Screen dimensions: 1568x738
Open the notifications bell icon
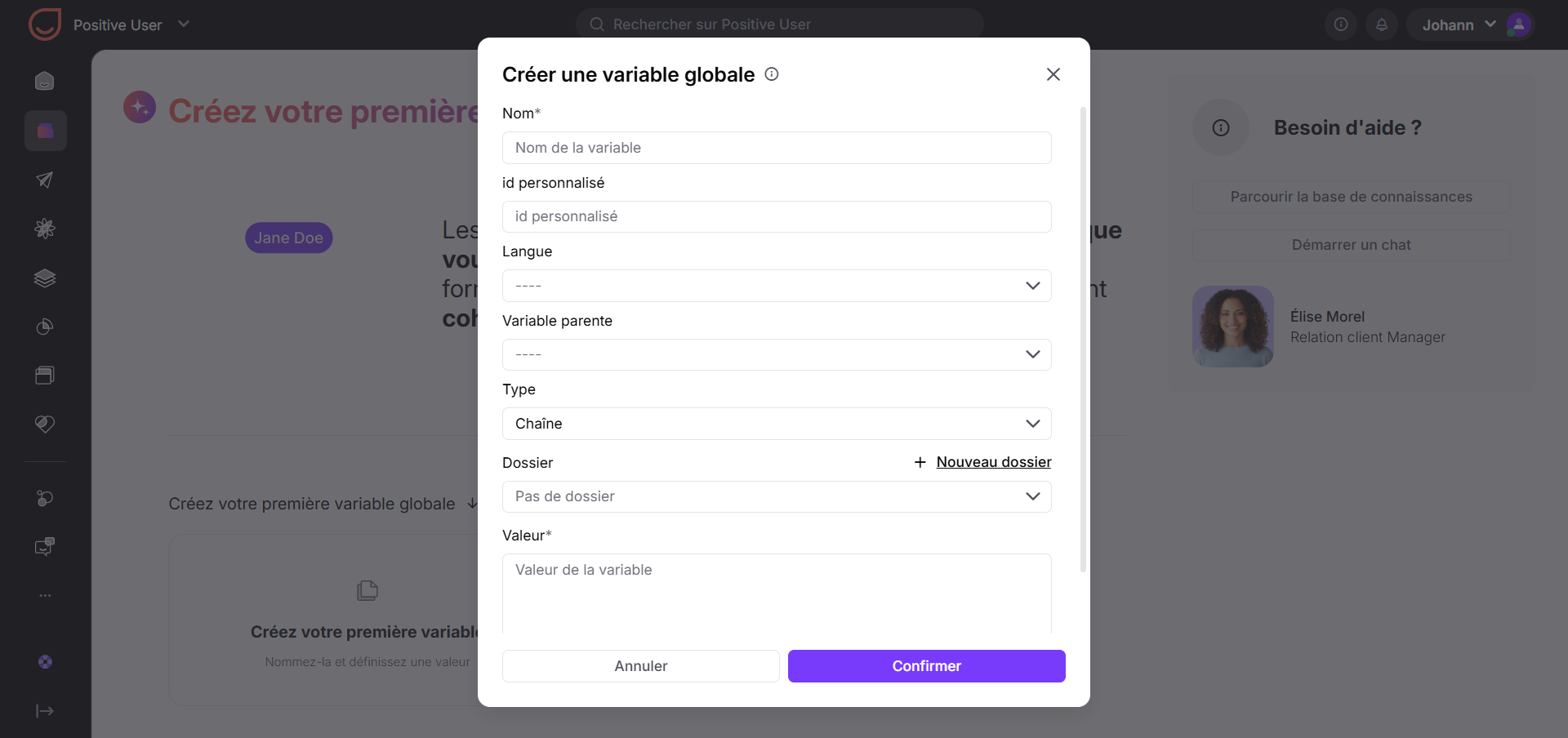click(1382, 24)
